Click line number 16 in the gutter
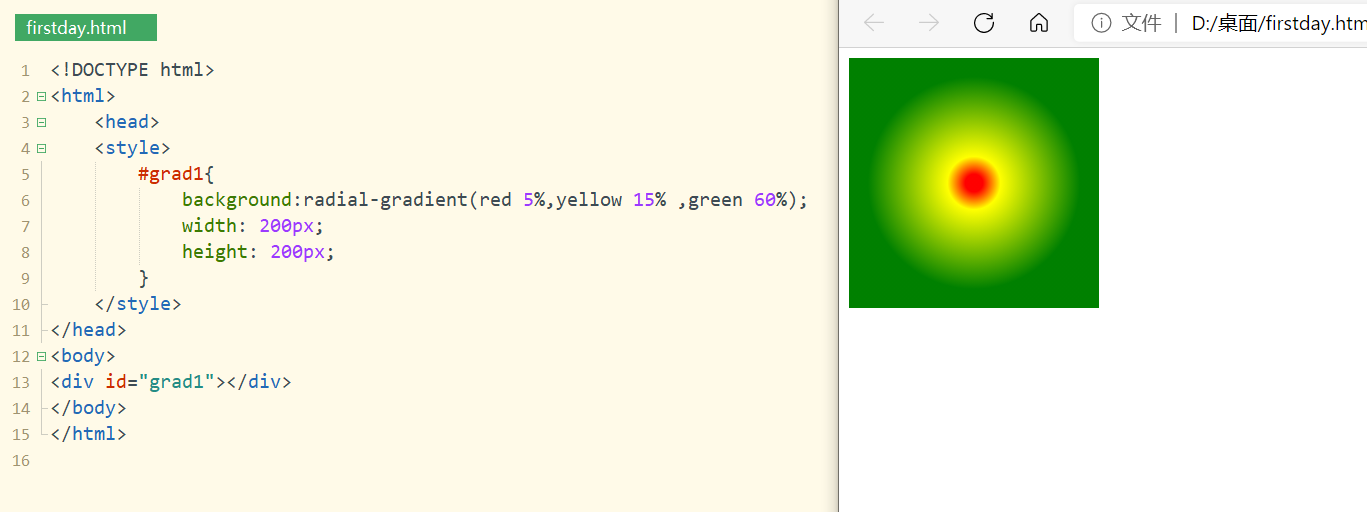The width and height of the screenshot is (1367, 512). coord(20,461)
